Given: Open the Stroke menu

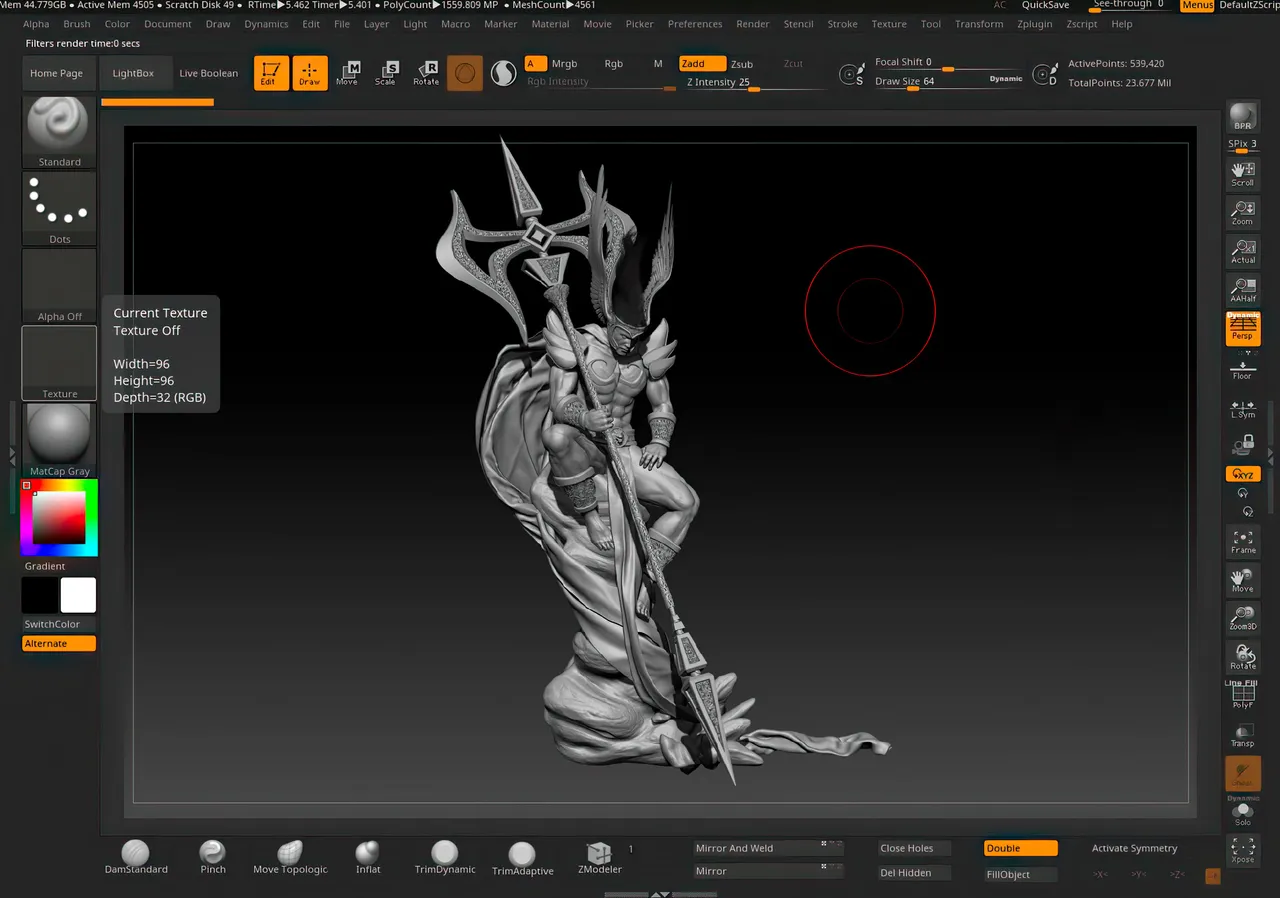Looking at the screenshot, I should click(x=842, y=24).
